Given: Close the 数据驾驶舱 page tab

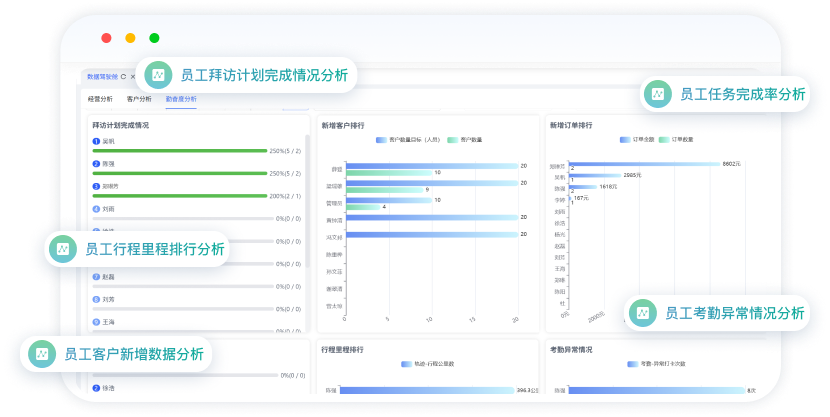Looking at the screenshot, I should (x=133, y=76).
